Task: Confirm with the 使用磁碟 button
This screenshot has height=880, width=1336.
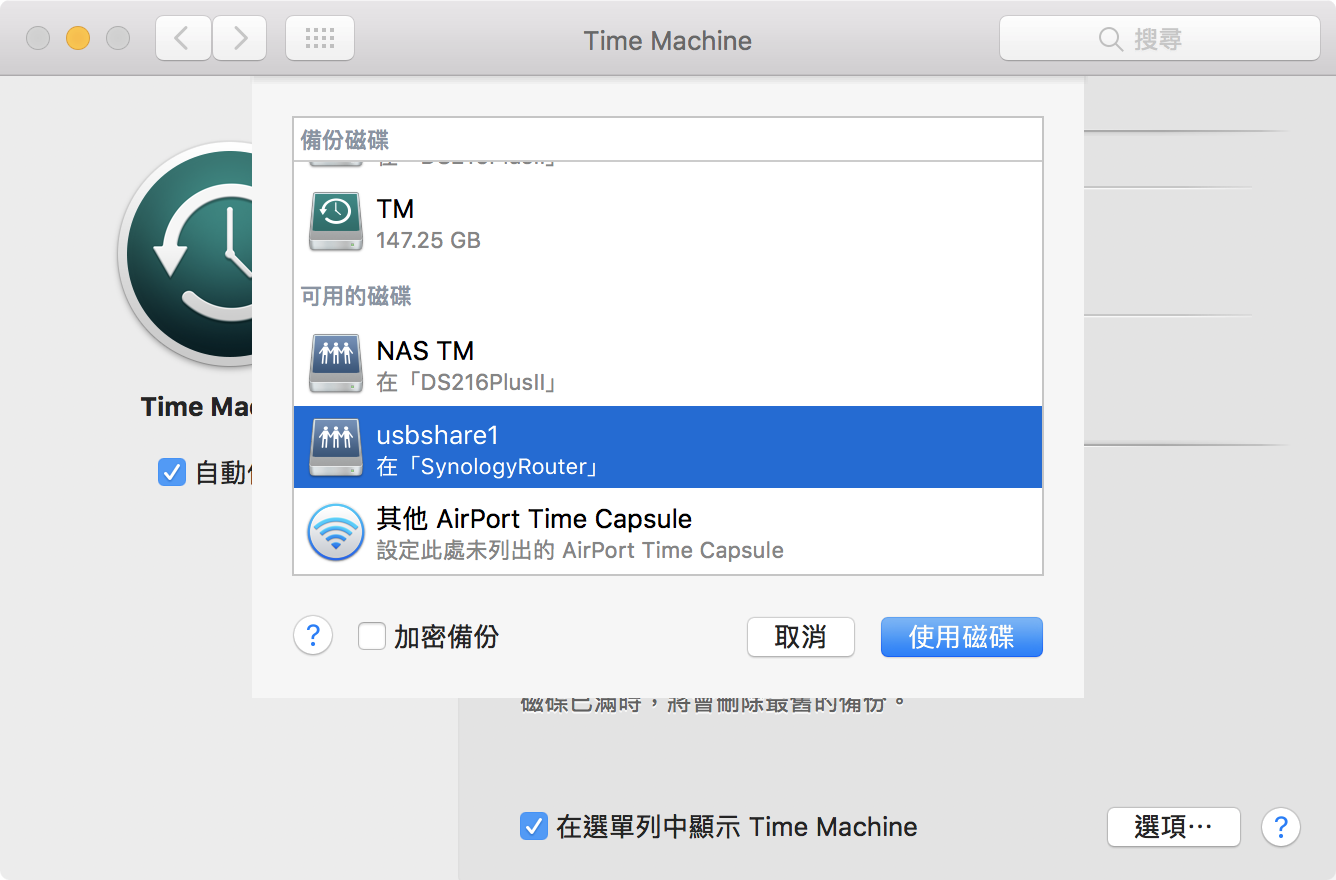Action: point(961,637)
